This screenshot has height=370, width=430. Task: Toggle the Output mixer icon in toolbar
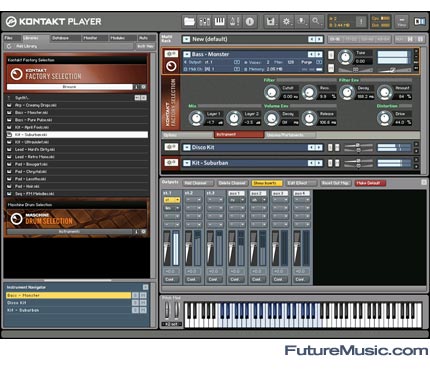[x=204, y=22]
